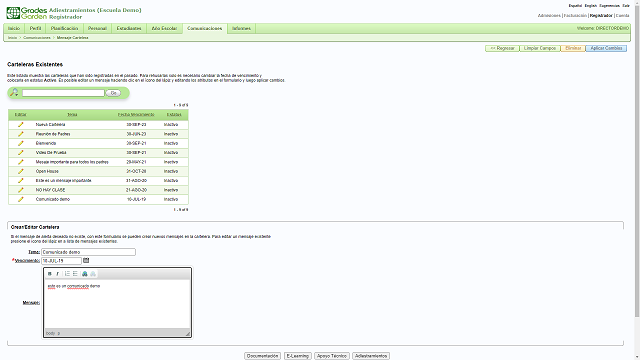Click the insert link icon in editor toolbar
Image resolution: width=640 pixels, height=360 pixels.
pos(85,274)
